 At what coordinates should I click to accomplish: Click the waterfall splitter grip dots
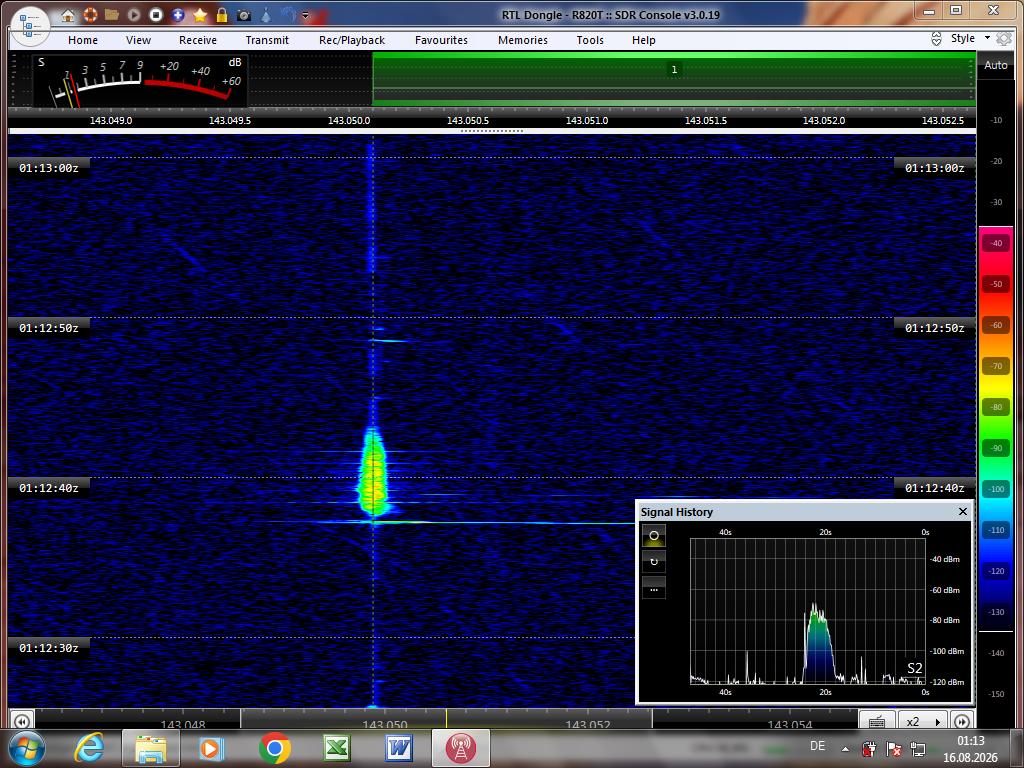[492, 131]
